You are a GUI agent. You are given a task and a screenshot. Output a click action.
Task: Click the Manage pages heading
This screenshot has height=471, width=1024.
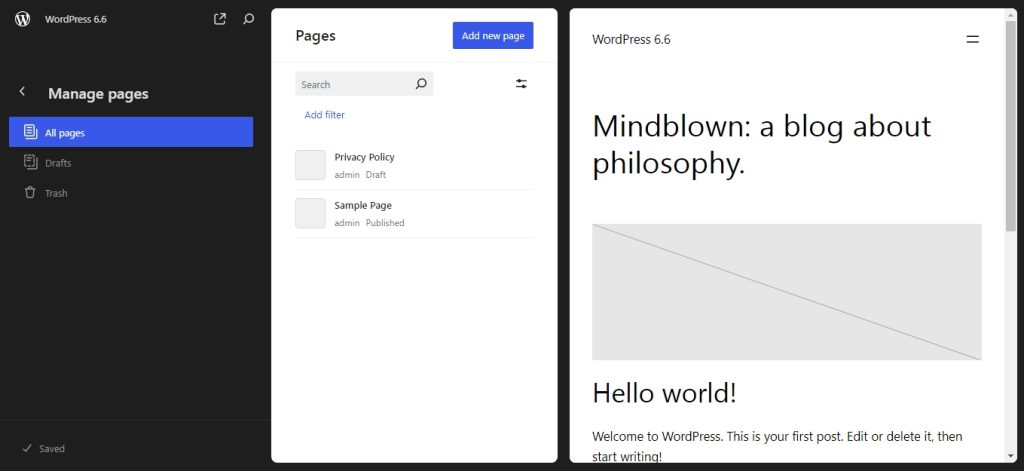pyautogui.click(x=98, y=93)
